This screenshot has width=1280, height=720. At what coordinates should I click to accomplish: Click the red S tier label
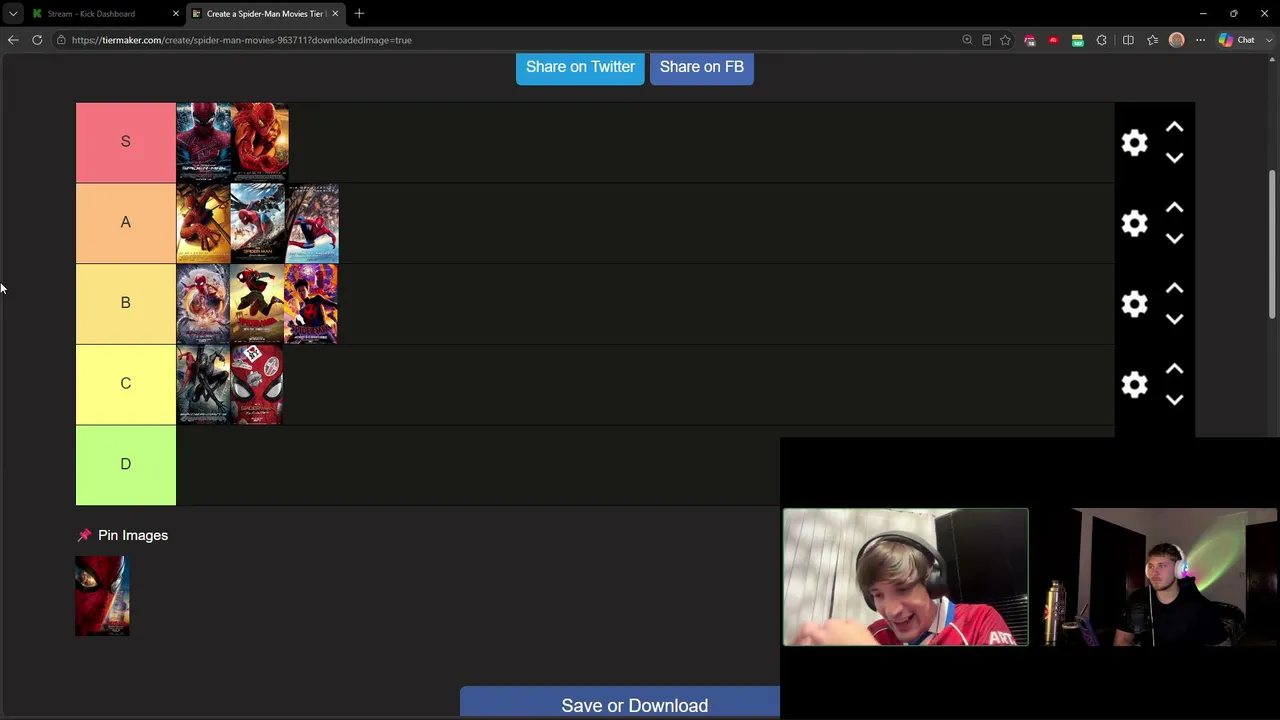pos(126,142)
